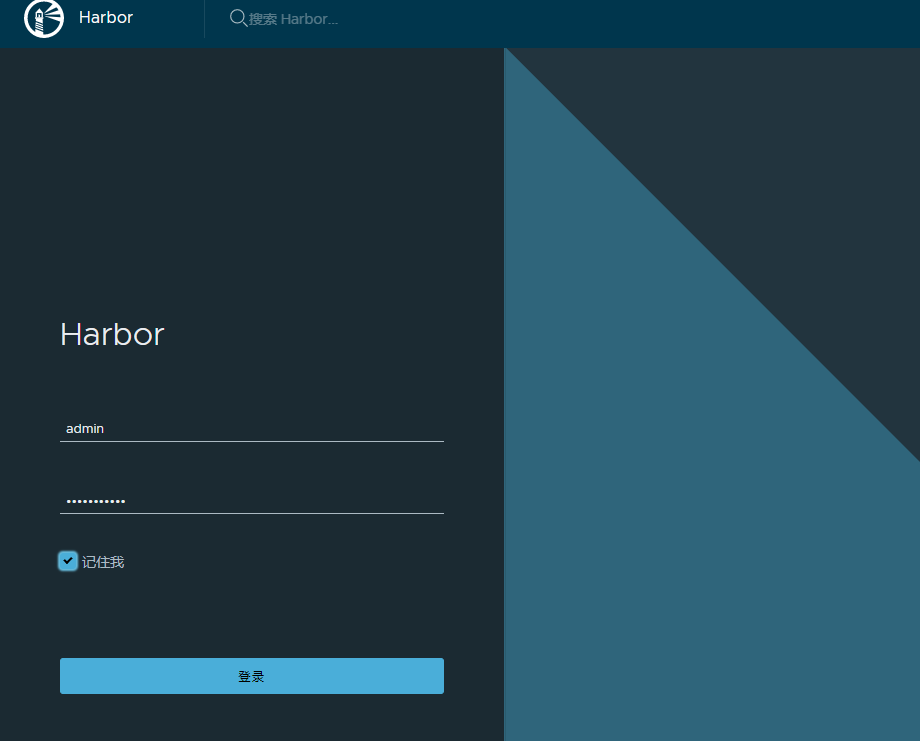Click the checkmark inside the 记住我 box
Image resolution: width=920 pixels, height=741 pixels.
pos(68,561)
